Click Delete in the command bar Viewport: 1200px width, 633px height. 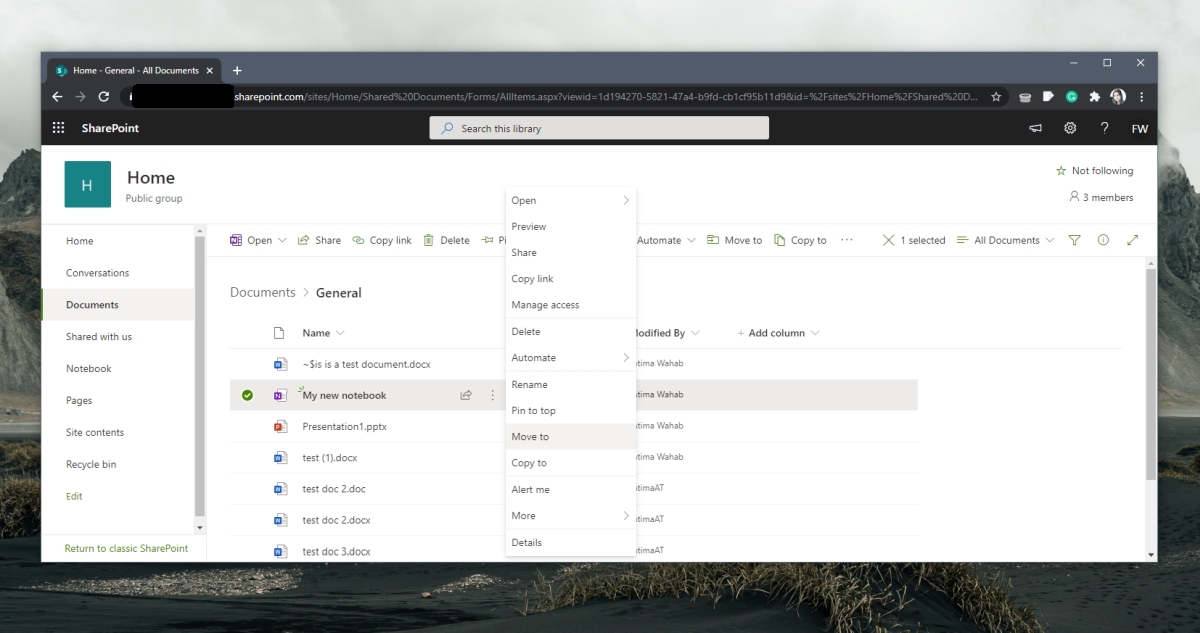[446, 240]
